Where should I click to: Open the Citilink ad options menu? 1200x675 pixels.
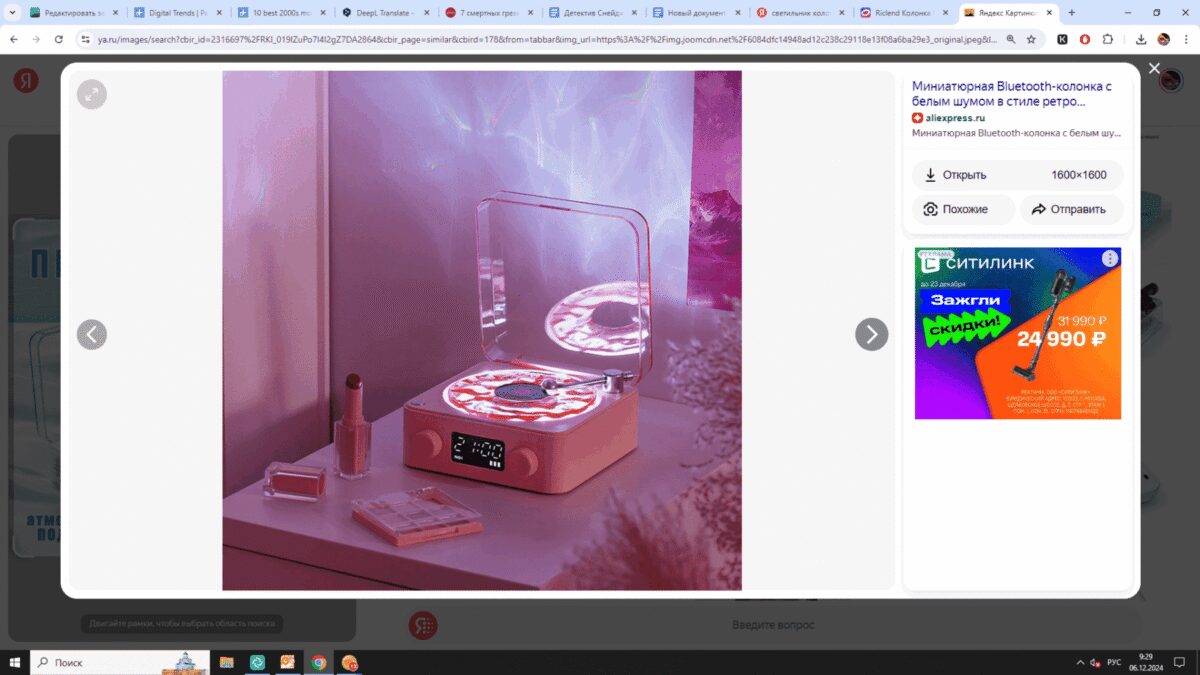pos(1109,259)
